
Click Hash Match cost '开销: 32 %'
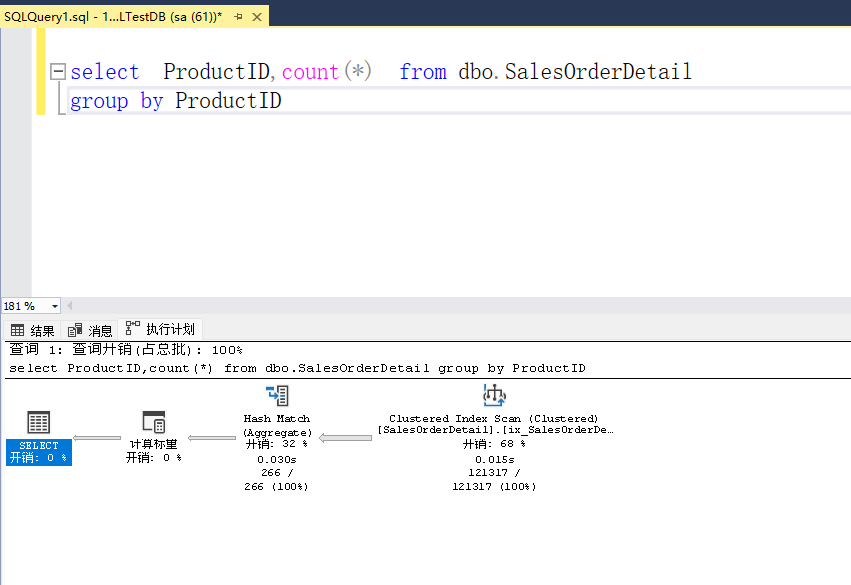click(277, 444)
